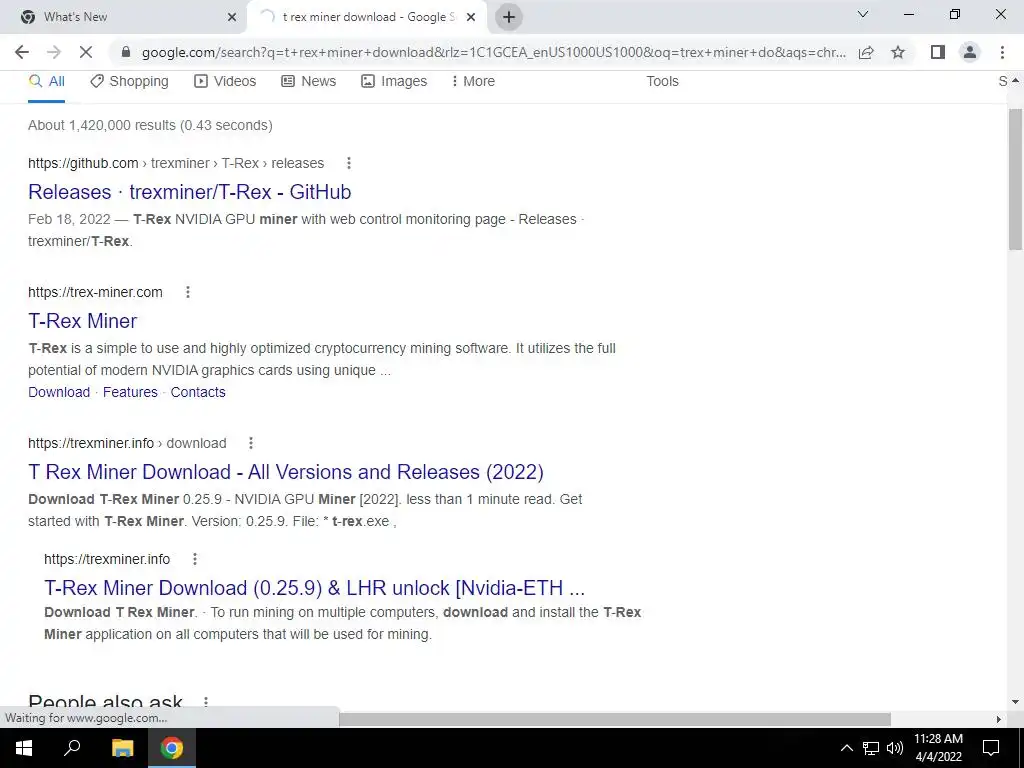The height and width of the screenshot is (768, 1024).
Task: Open the search Tools options
Action: coord(662,81)
